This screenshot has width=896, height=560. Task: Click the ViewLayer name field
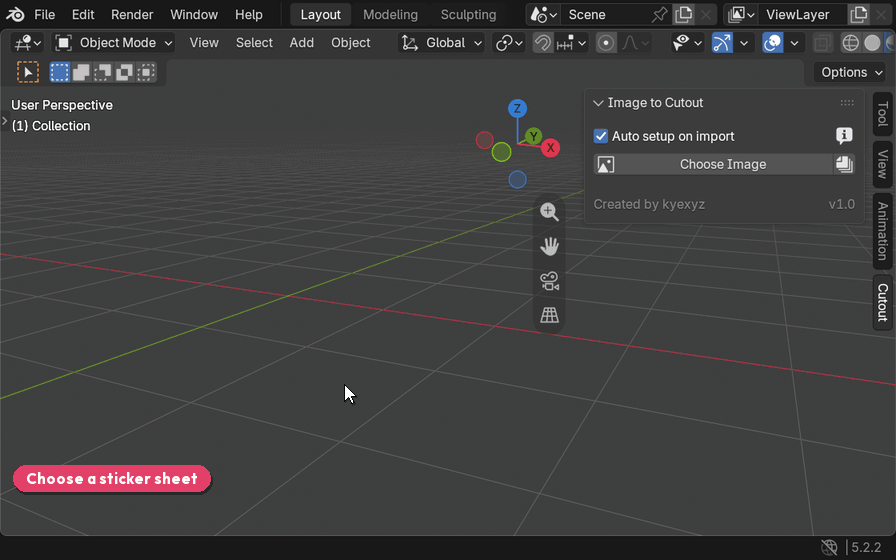click(802, 14)
